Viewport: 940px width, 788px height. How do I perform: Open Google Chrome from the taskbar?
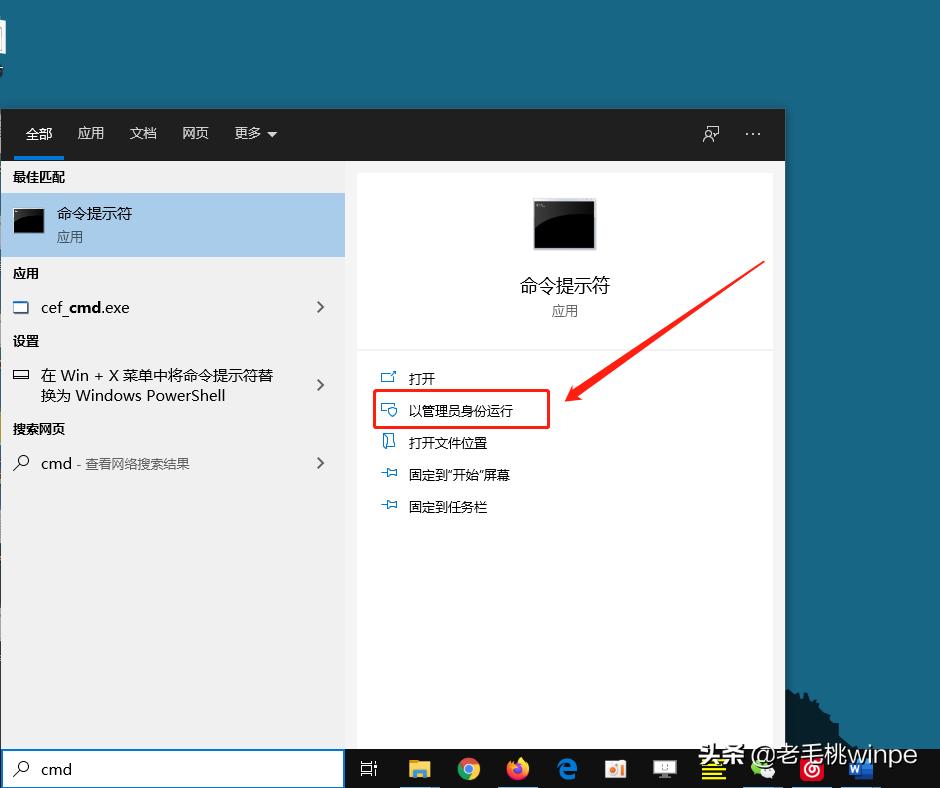(469, 769)
